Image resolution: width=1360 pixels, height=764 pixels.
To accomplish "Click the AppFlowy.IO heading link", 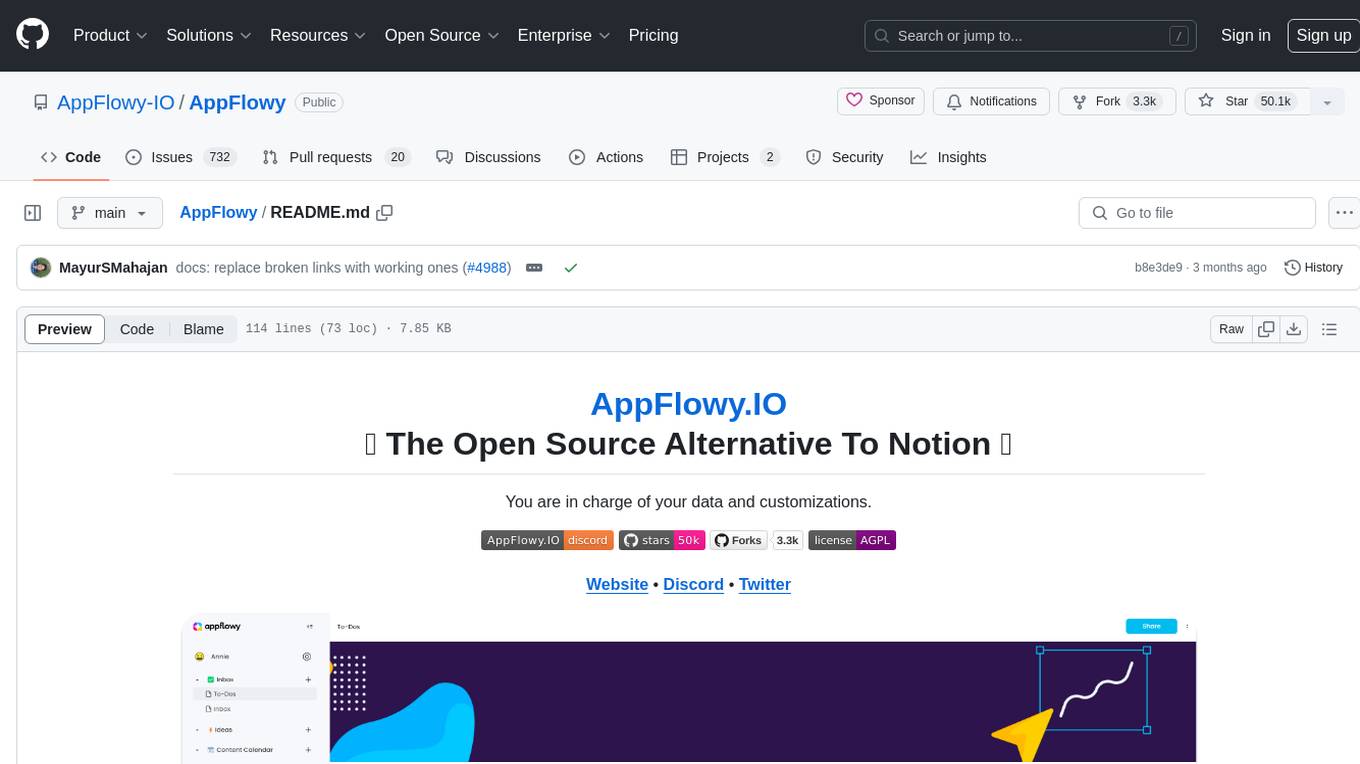I will pyautogui.click(x=688, y=403).
